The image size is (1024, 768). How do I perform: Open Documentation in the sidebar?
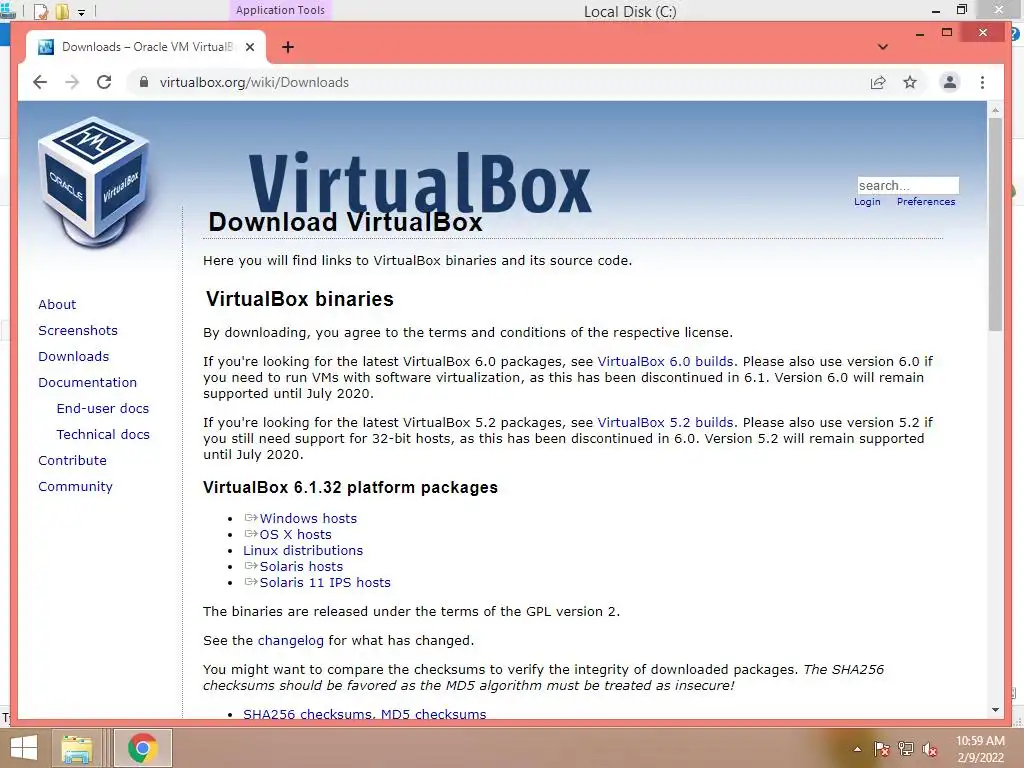point(88,383)
